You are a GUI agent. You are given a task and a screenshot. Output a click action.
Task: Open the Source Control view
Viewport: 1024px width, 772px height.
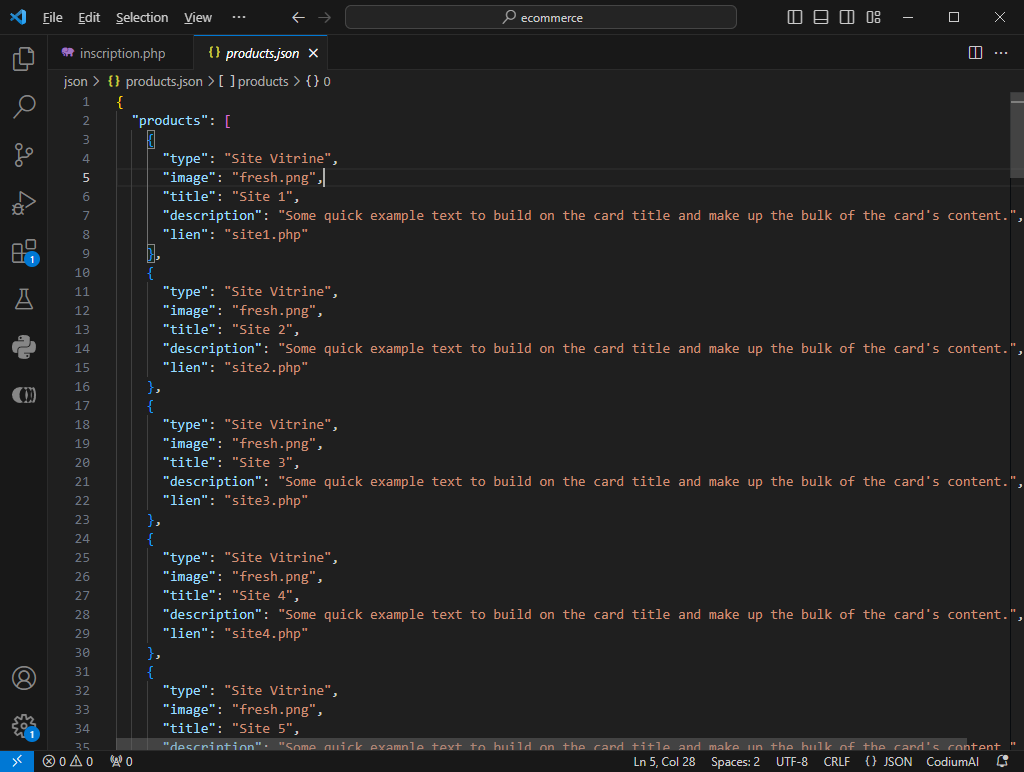(24, 155)
